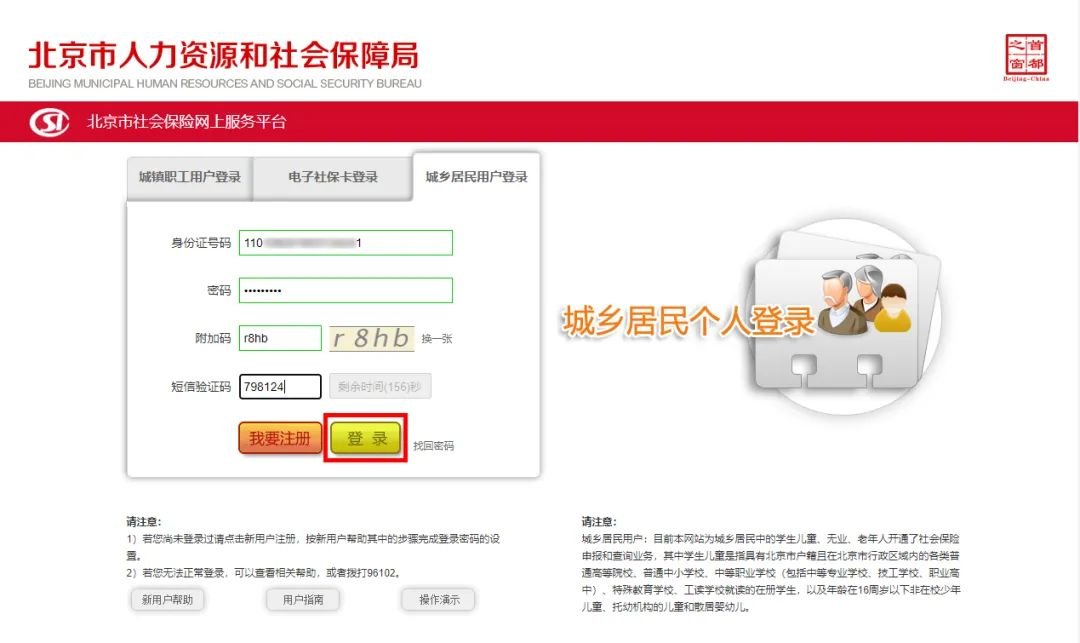Click the note mentioning 96102 hotline
Viewport: 1080px width, 643px height.
(x=264, y=573)
